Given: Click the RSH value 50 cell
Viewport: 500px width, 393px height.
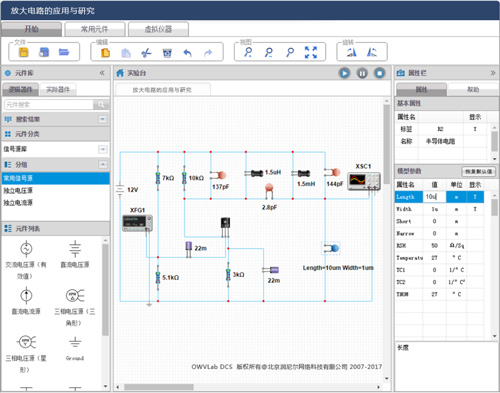Looking at the screenshot, I should [x=435, y=245].
